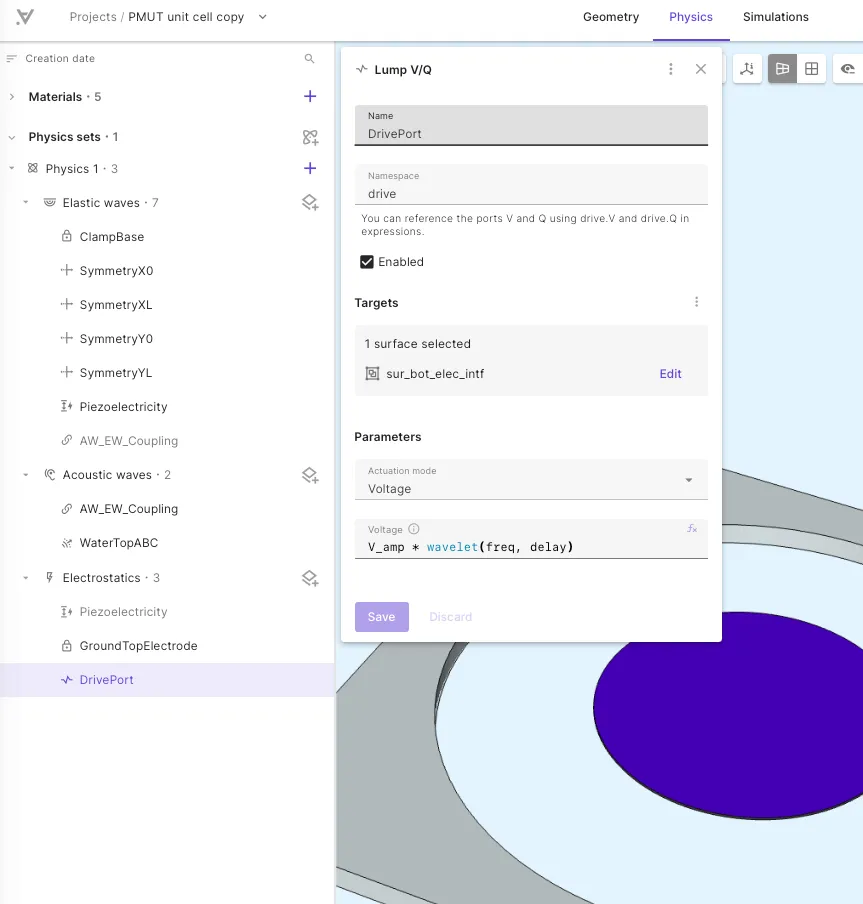Image resolution: width=863 pixels, height=904 pixels.
Task: Click the Name input field
Action: (531, 125)
